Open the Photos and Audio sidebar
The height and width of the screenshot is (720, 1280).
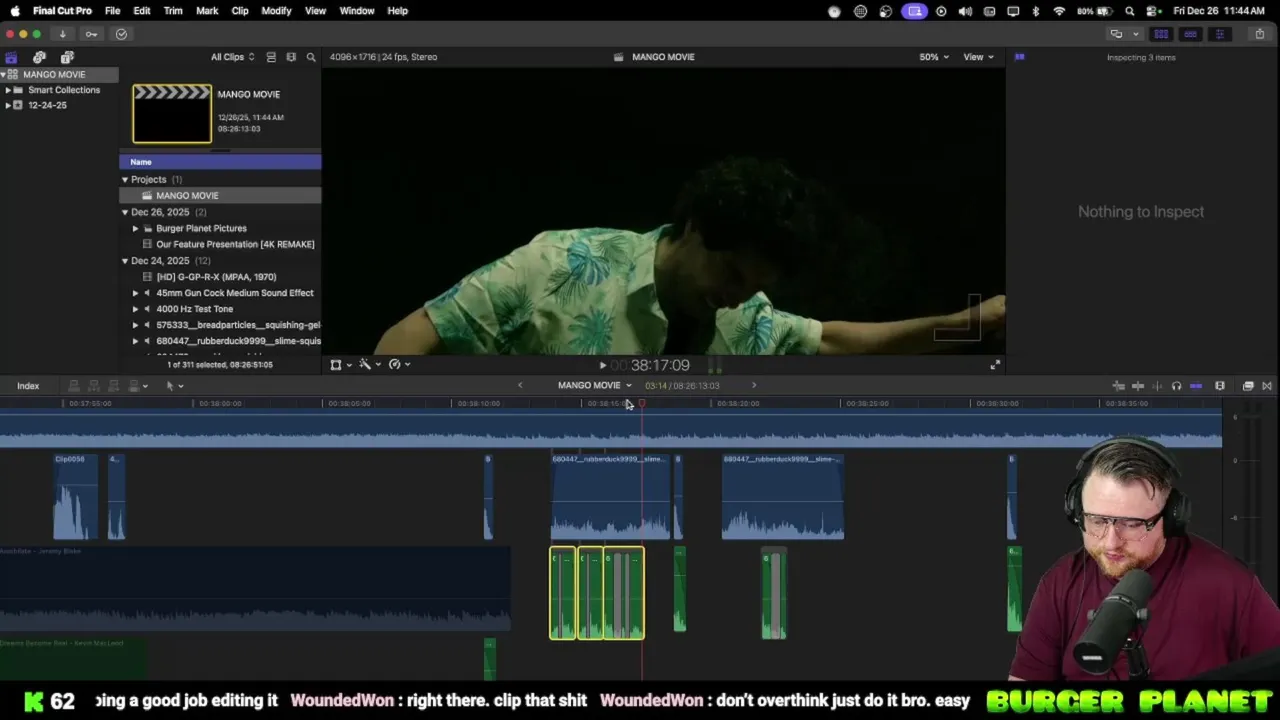(39, 57)
